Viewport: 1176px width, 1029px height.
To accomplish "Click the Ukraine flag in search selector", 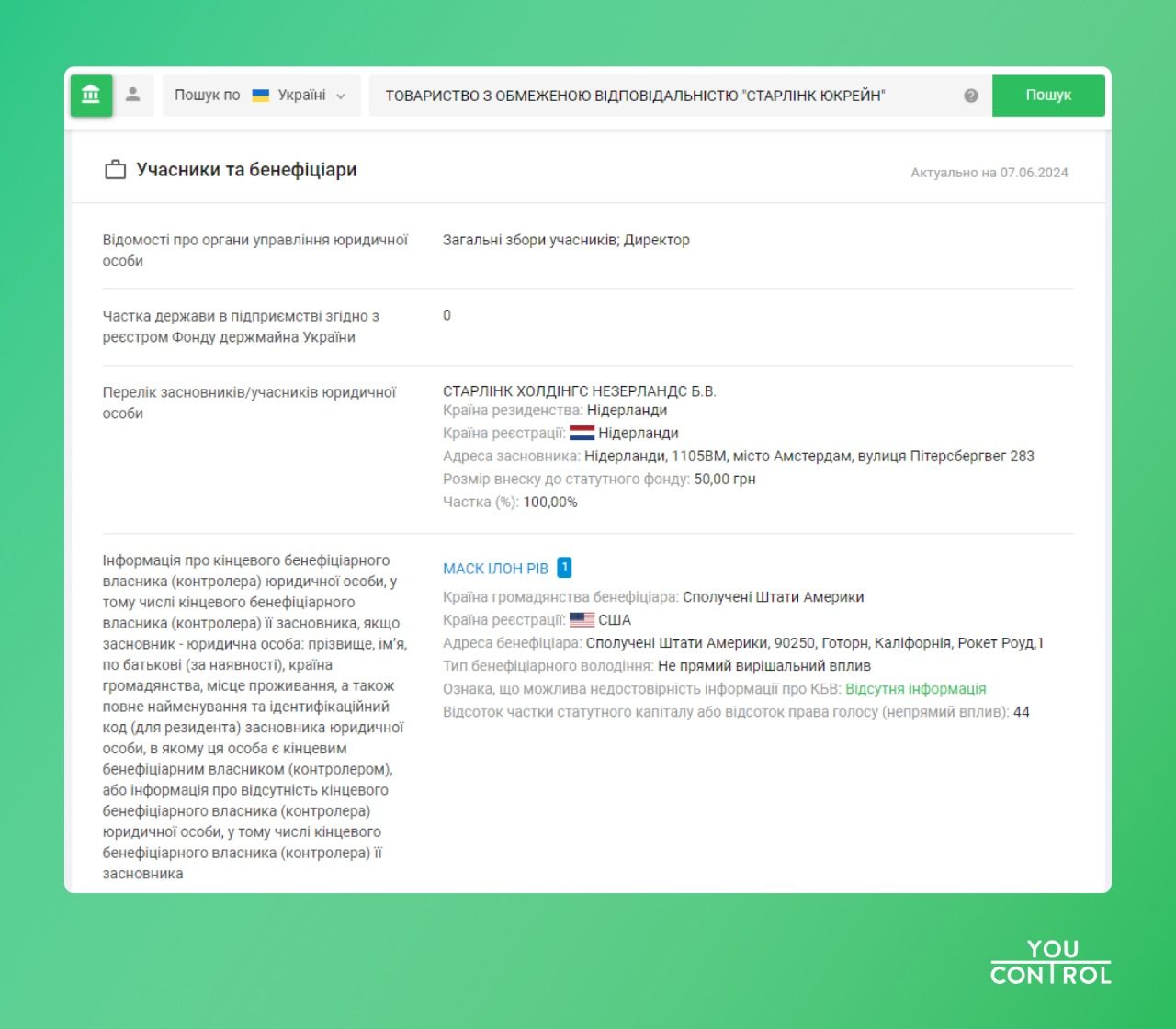I will [261, 96].
